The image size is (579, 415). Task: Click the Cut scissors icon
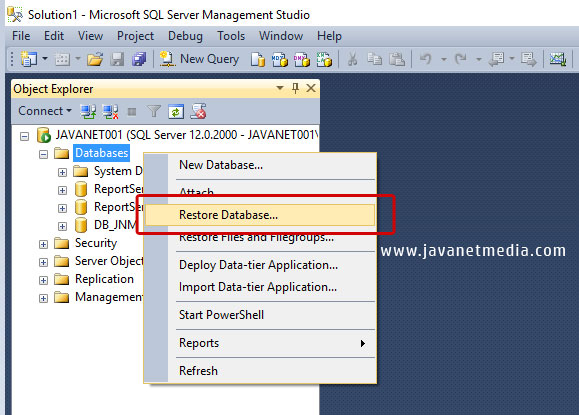coord(352,59)
